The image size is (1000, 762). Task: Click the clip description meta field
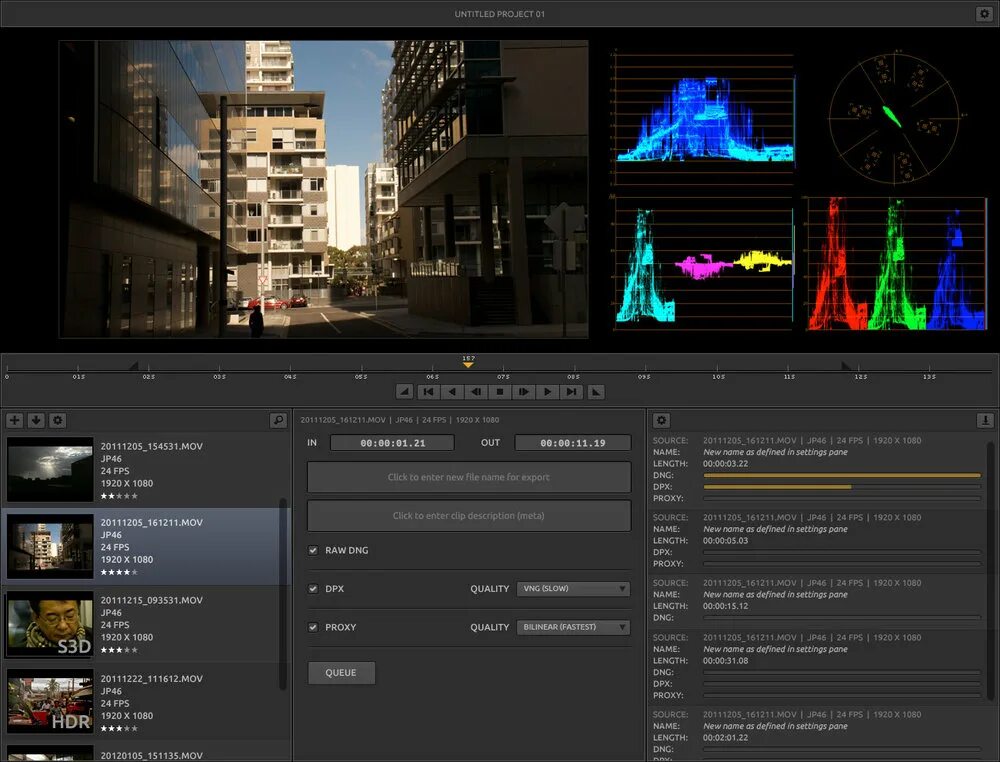(x=469, y=516)
